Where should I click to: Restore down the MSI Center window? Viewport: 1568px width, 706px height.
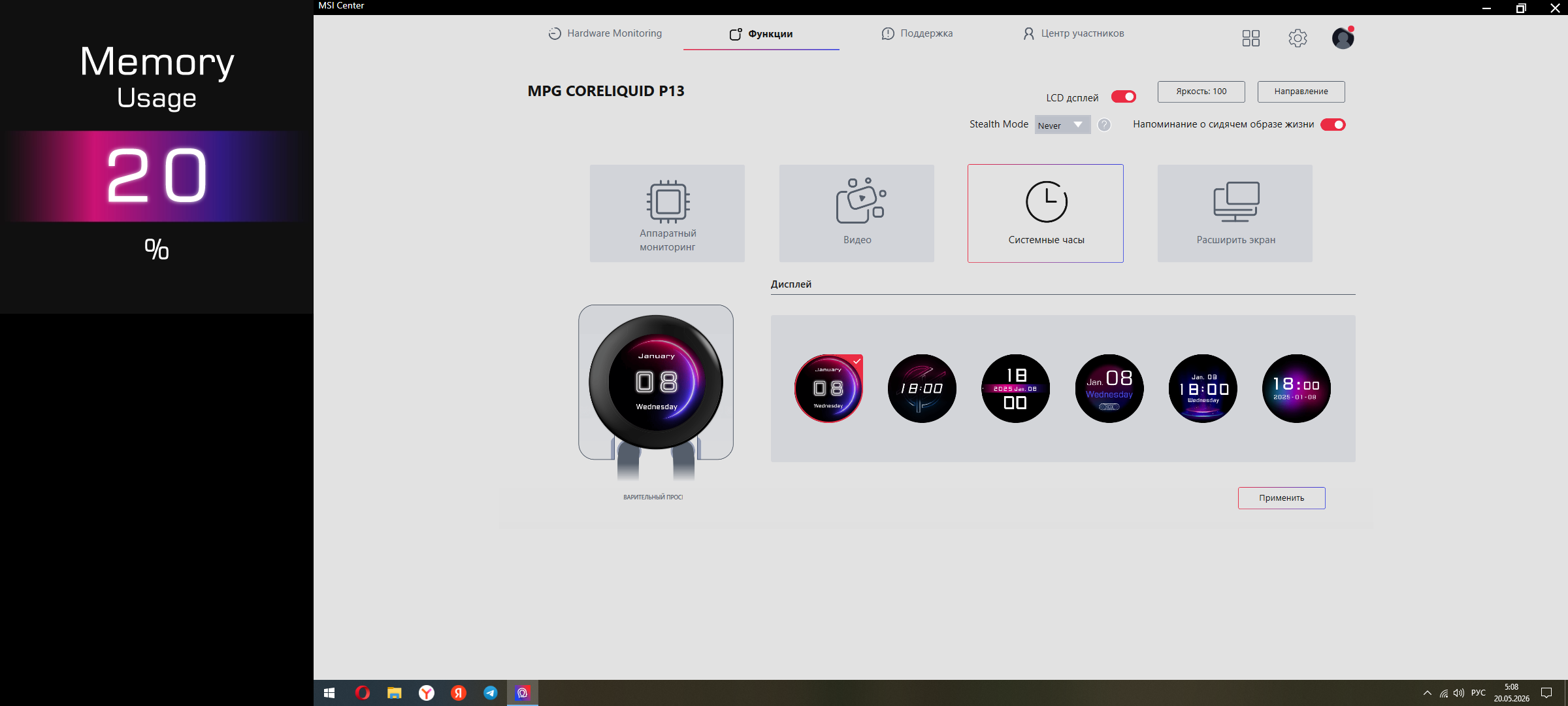pyautogui.click(x=1521, y=8)
